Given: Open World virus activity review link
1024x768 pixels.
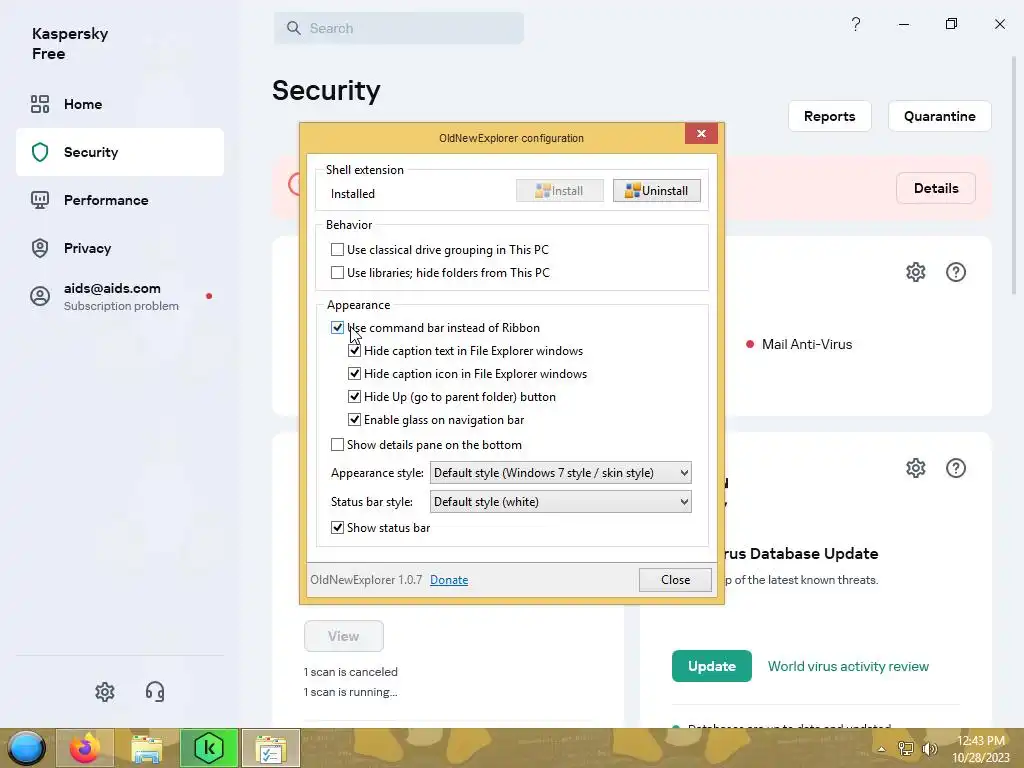Looking at the screenshot, I should 848,666.
